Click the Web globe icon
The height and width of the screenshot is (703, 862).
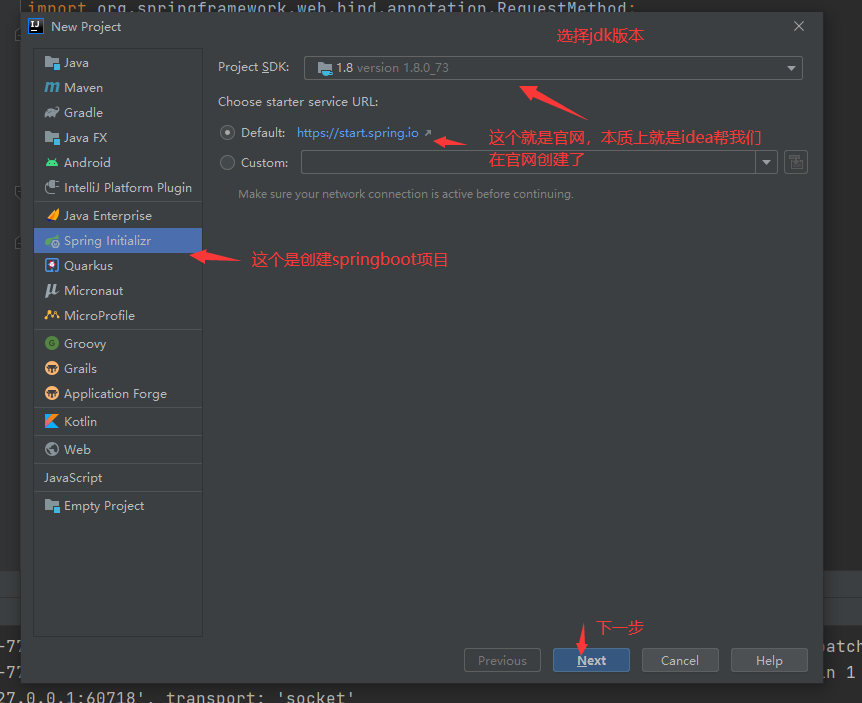point(52,449)
